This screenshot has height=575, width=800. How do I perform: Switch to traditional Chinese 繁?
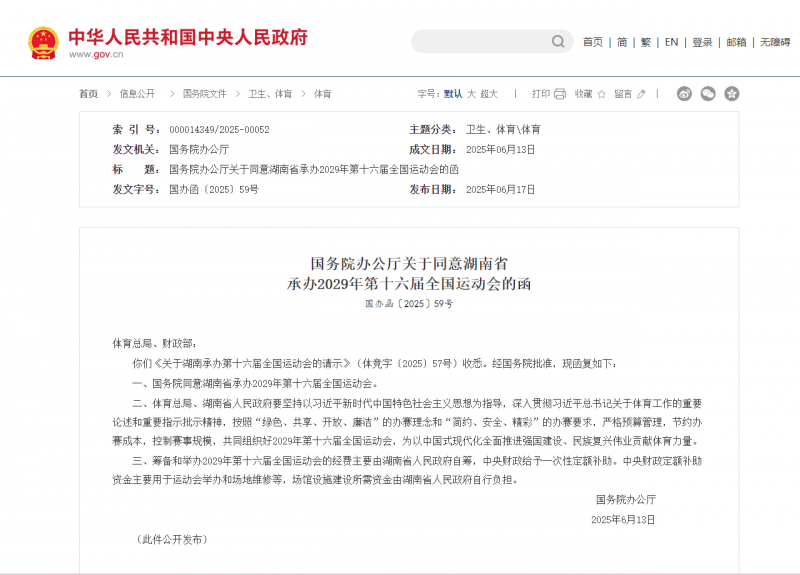tap(646, 42)
